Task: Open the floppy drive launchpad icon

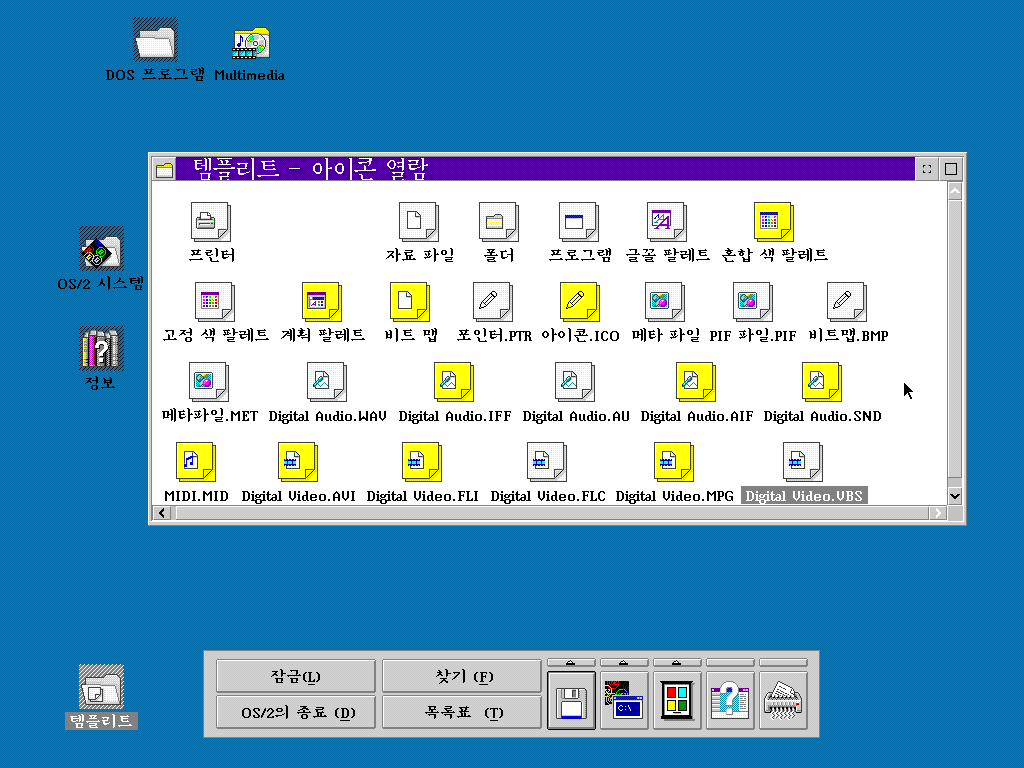Action: pos(571,701)
